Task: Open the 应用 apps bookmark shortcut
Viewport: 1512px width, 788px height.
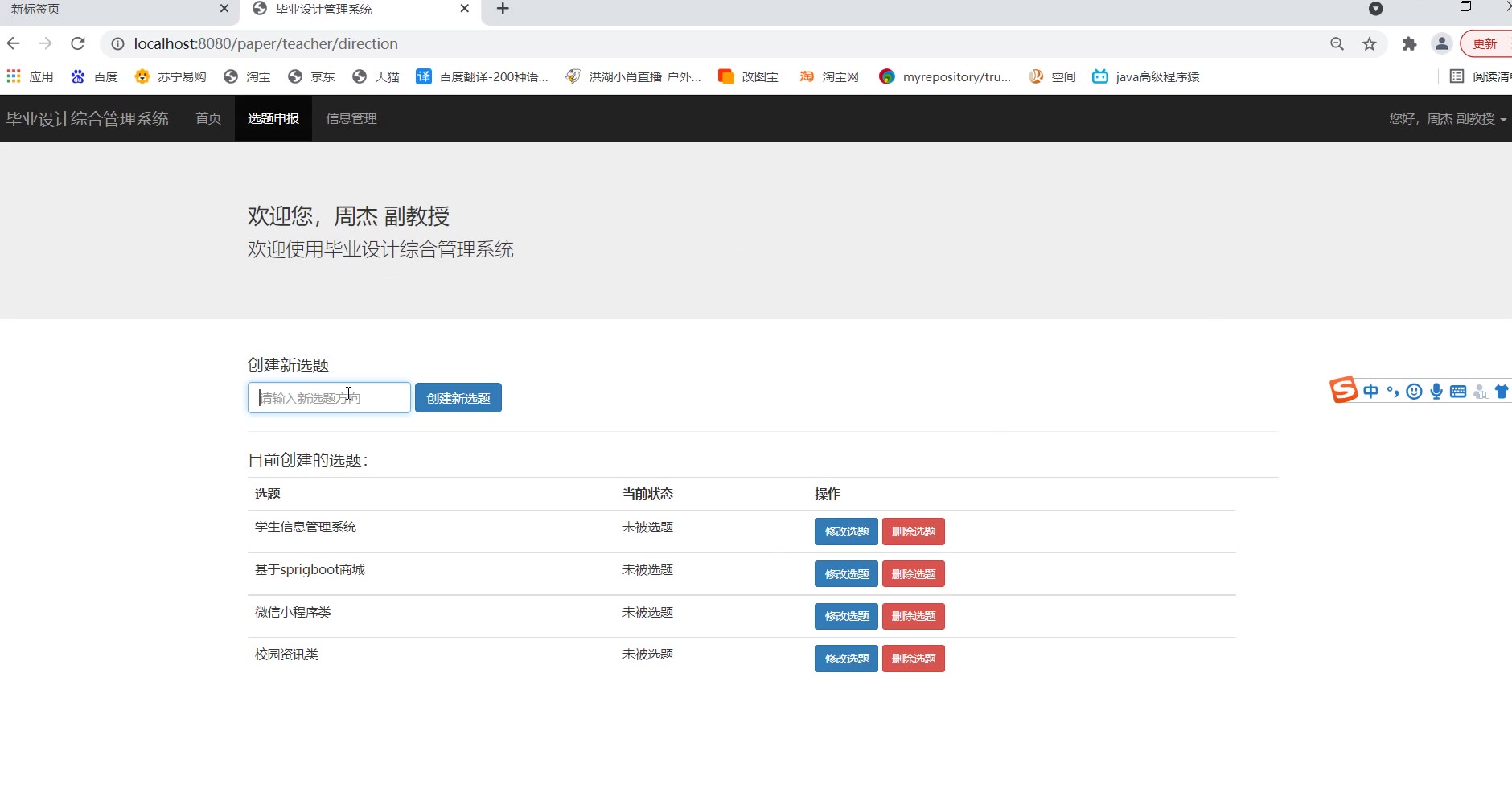Action: 30,76
